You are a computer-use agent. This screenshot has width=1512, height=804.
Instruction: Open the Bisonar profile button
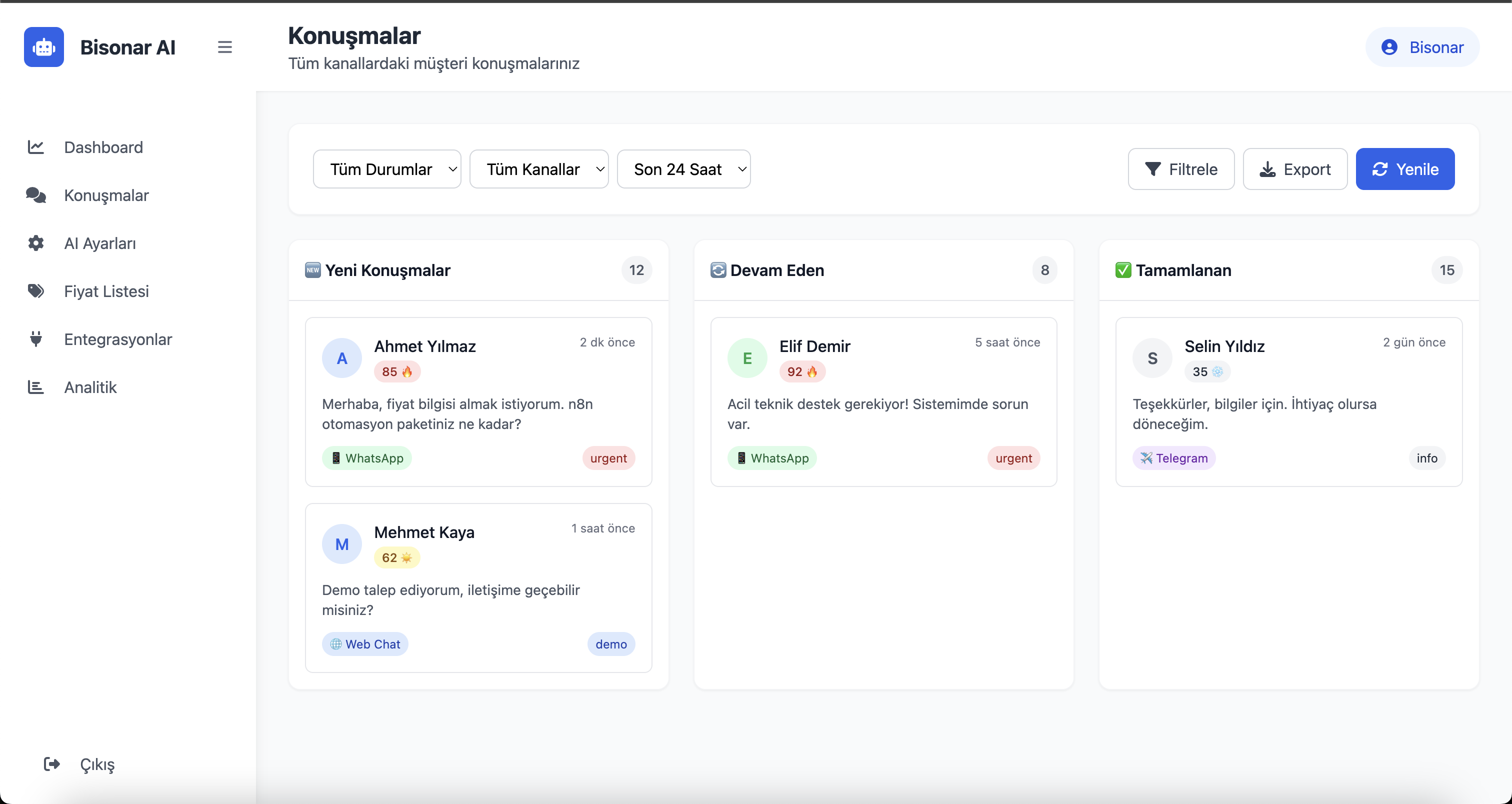click(1422, 47)
